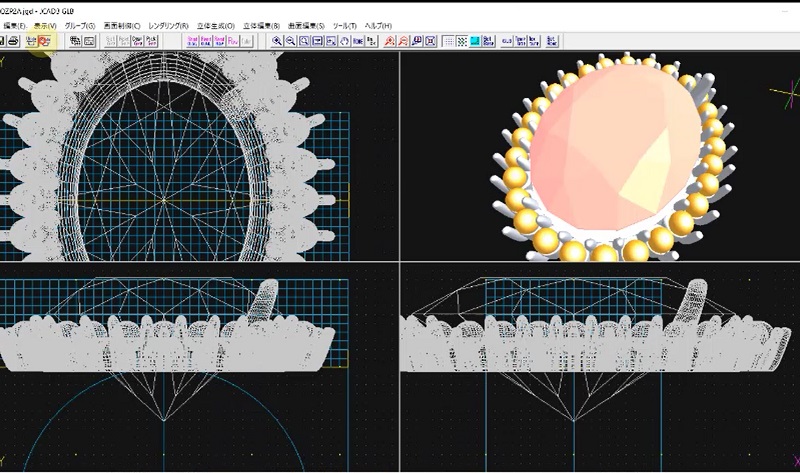Toggle the dense dot grid display
The image size is (800, 473).
coord(462,41)
